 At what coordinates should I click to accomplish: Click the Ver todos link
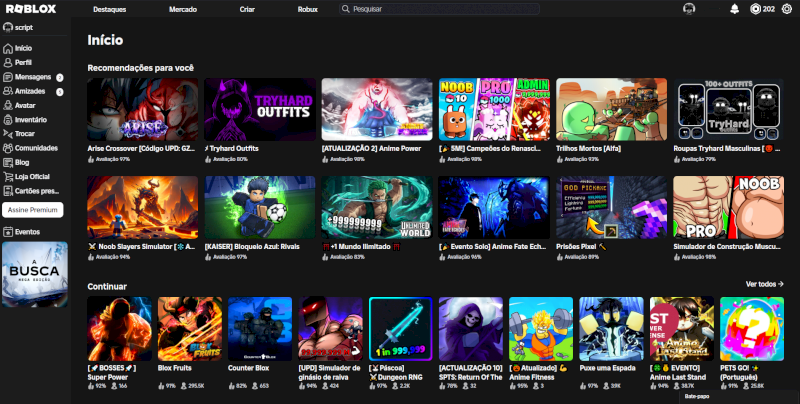763,284
